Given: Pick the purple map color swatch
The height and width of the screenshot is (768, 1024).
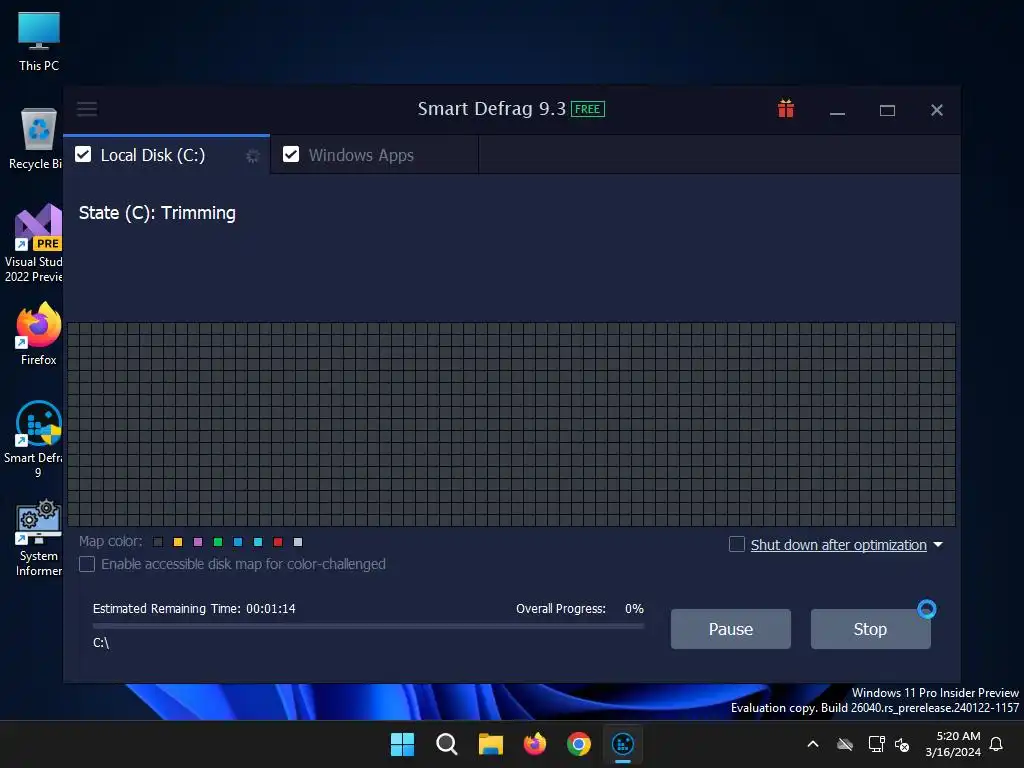Looking at the screenshot, I should point(198,542).
